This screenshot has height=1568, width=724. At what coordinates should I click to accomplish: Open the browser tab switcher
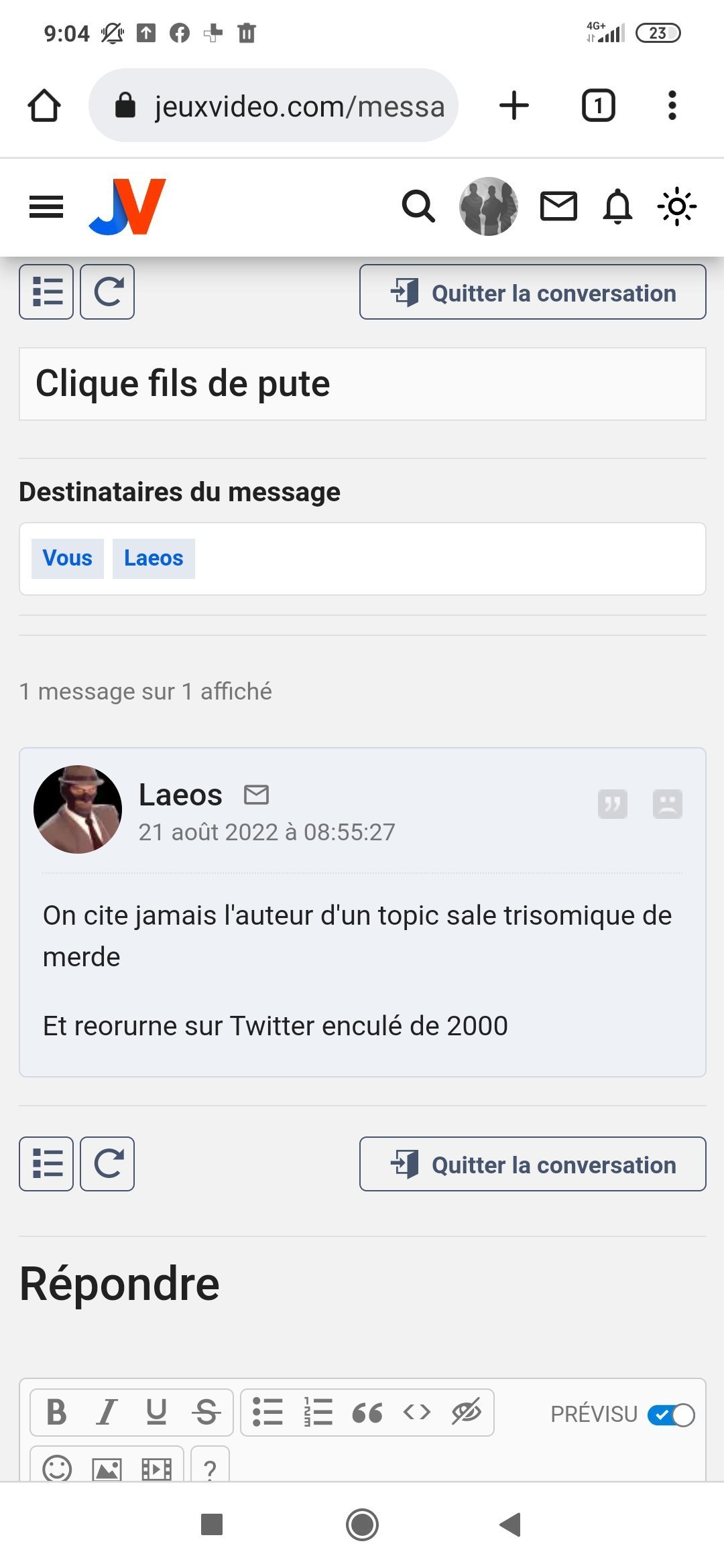(598, 106)
